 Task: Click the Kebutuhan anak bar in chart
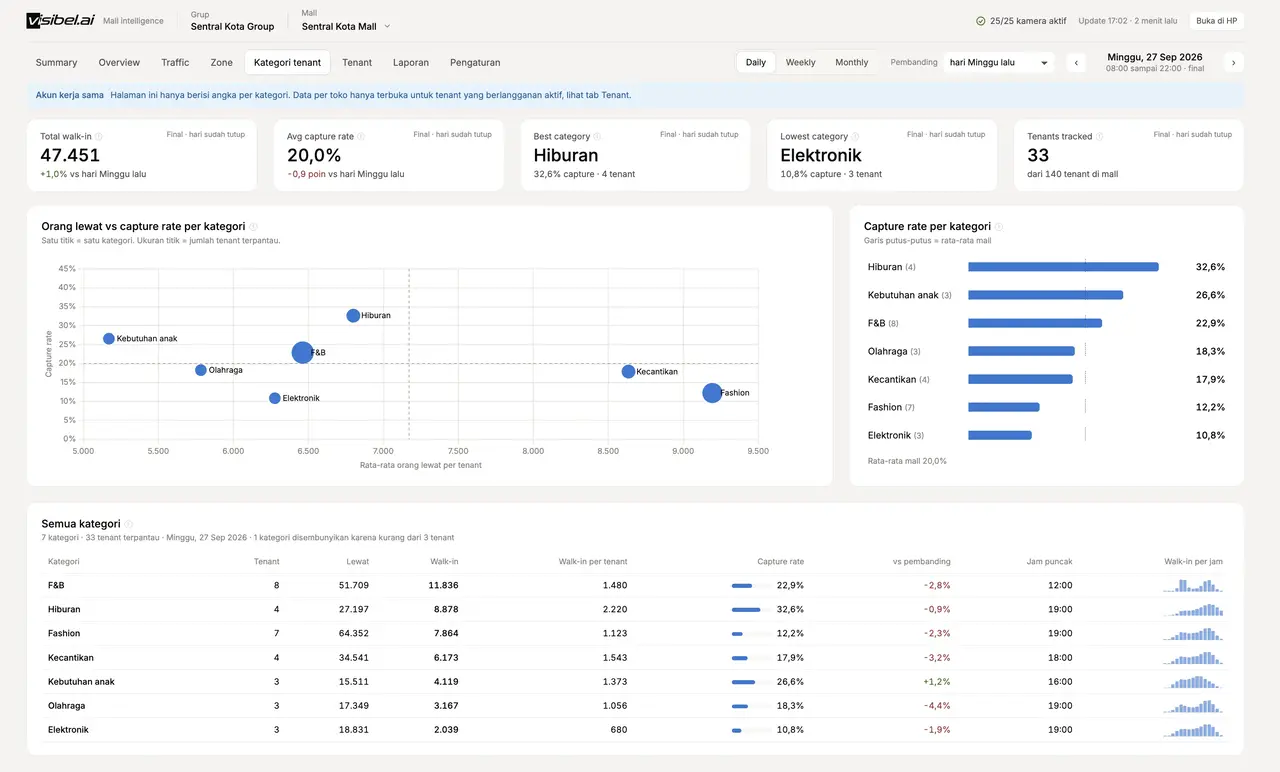point(1046,295)
